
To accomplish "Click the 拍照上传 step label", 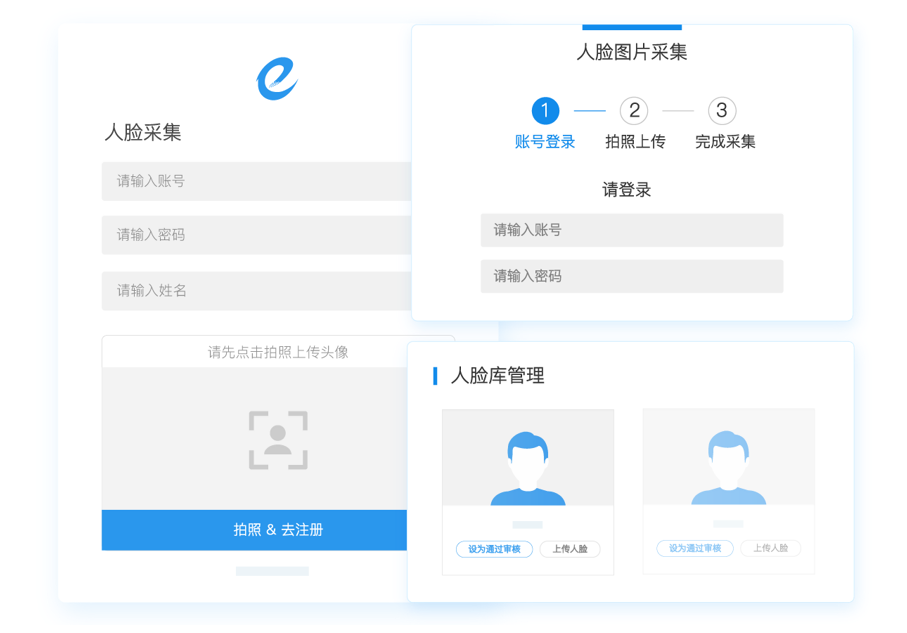I will coord(635,142).
